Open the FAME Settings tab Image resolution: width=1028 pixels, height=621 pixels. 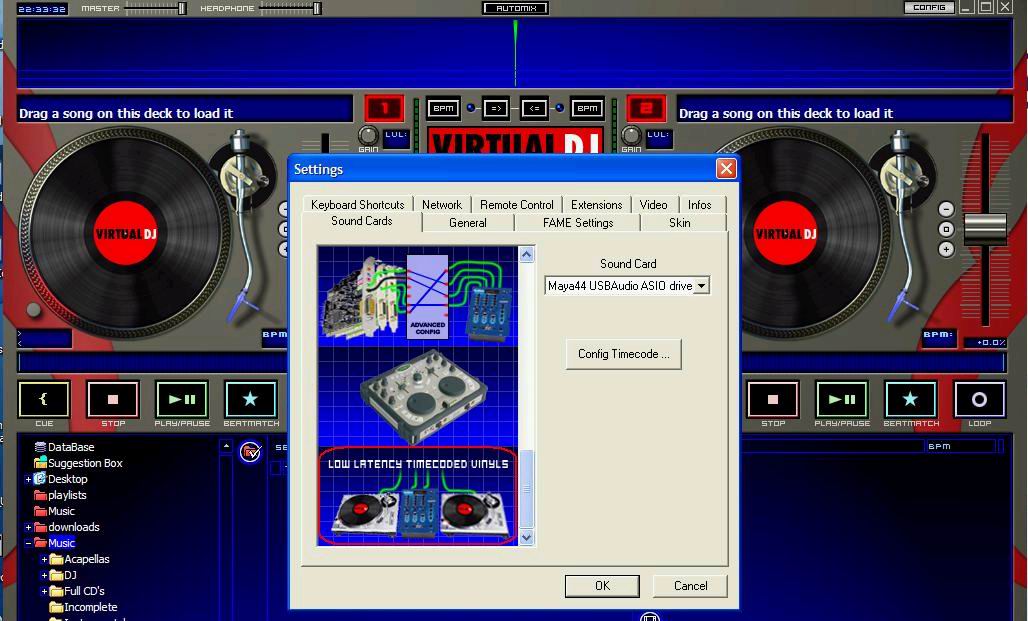[x=578, y=223]
